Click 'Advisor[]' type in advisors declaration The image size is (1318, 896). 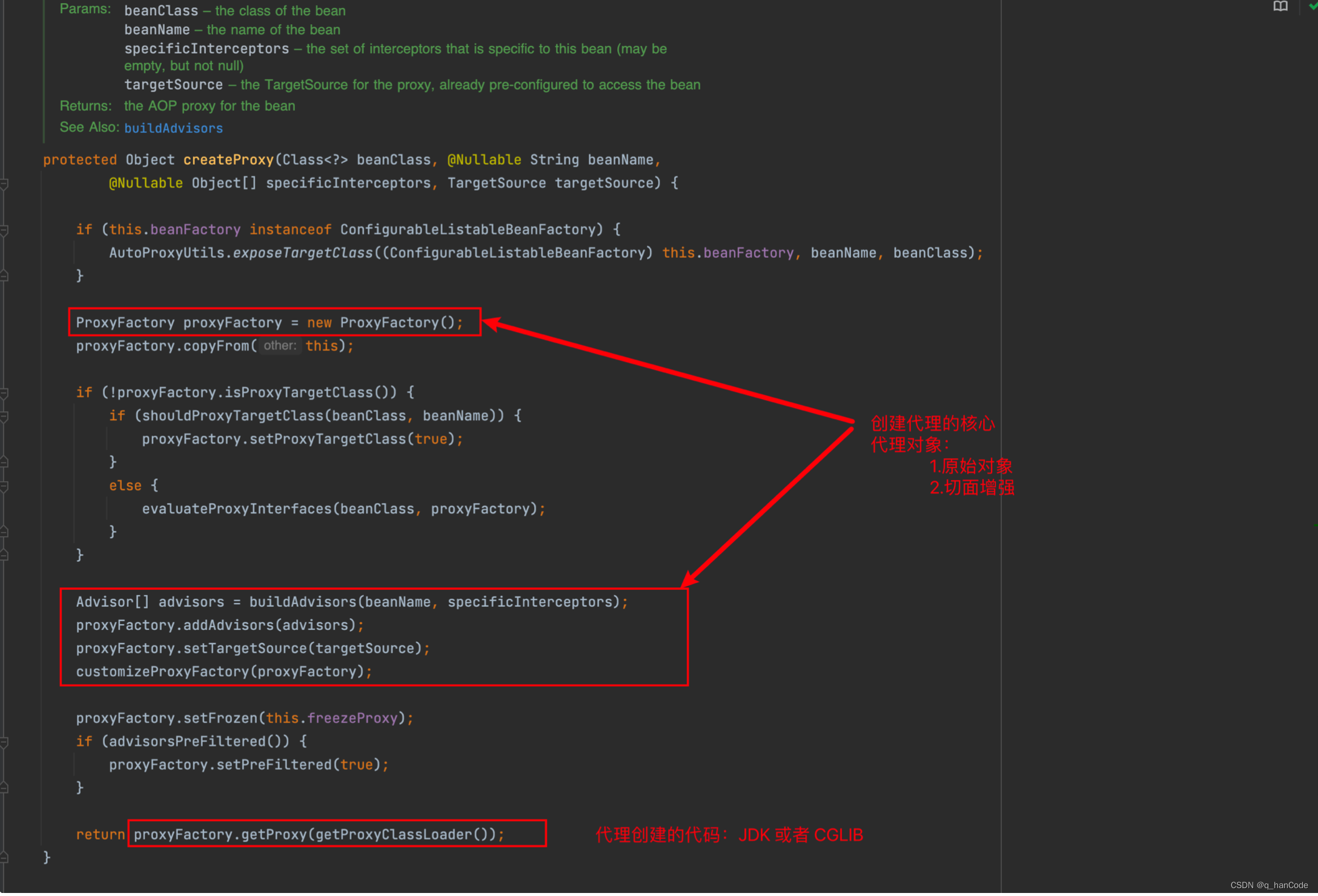pyautogui.click(x=113, y=602)
